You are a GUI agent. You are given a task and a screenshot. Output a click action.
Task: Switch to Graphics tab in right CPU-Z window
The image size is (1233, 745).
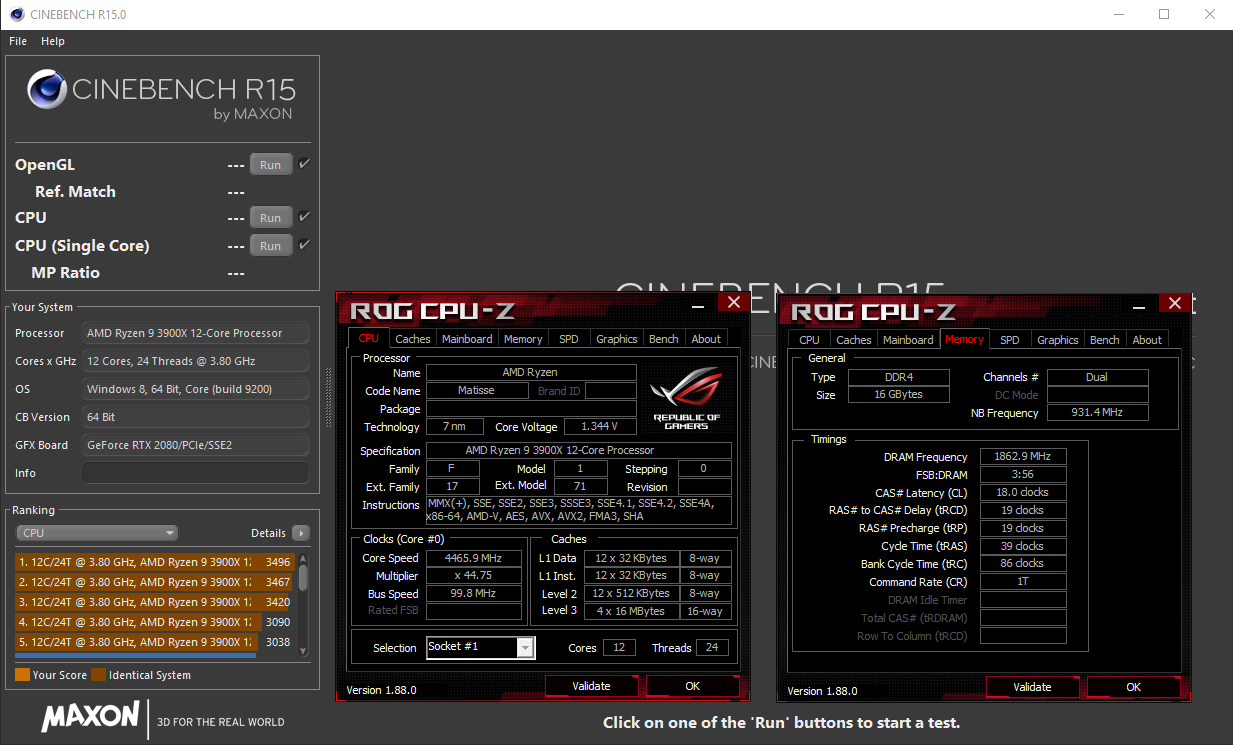coord(1058,339)
